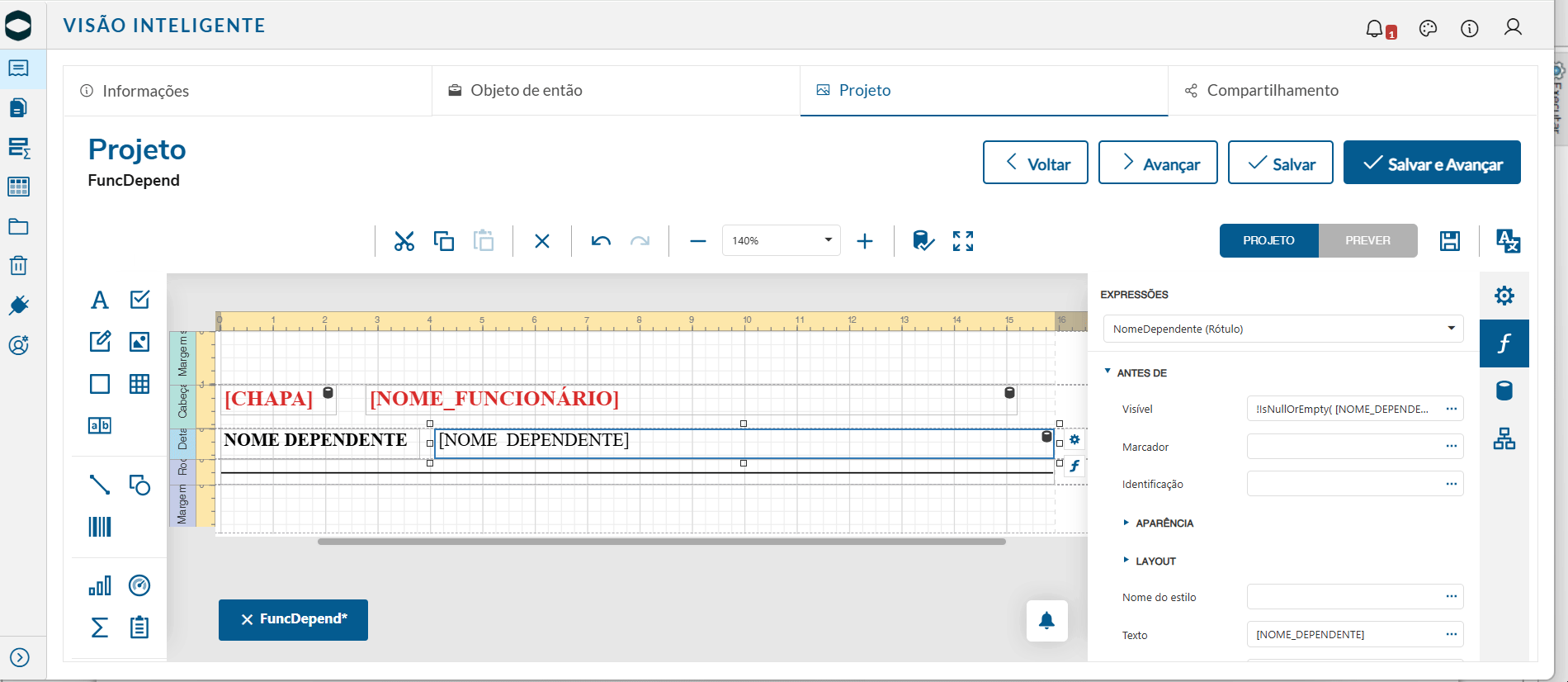Open the Expressions function panel

[x=1504, y=343]
